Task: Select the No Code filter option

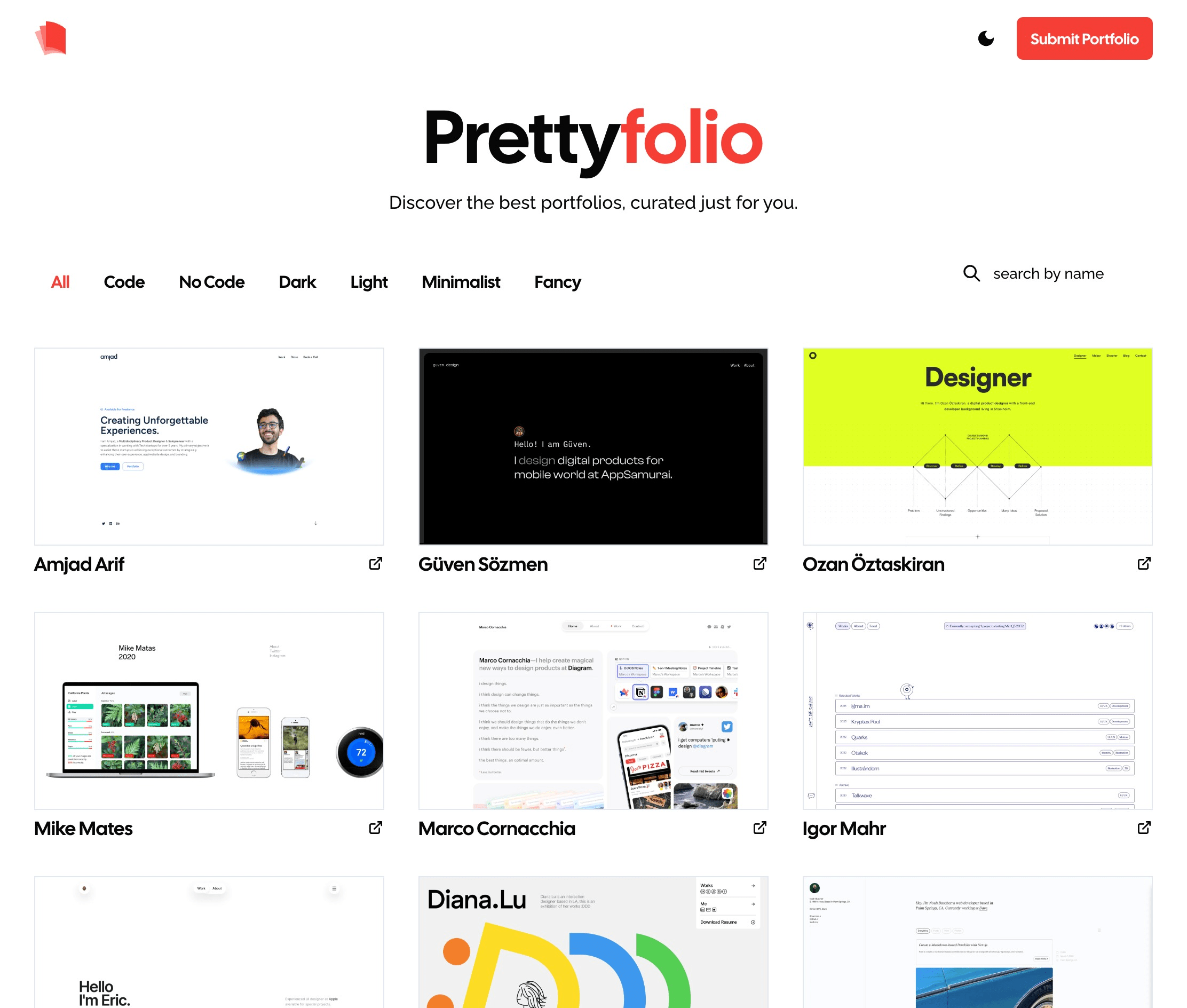Action: tap(211, 281)
